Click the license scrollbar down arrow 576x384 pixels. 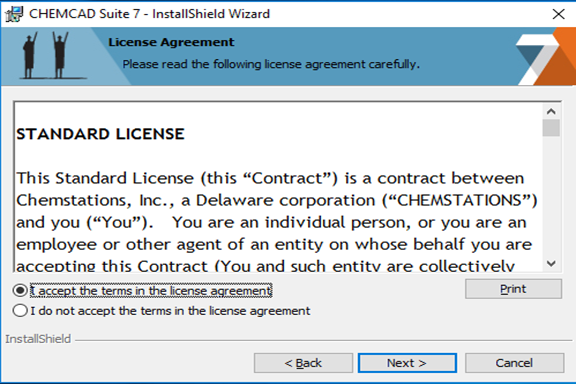551,263
